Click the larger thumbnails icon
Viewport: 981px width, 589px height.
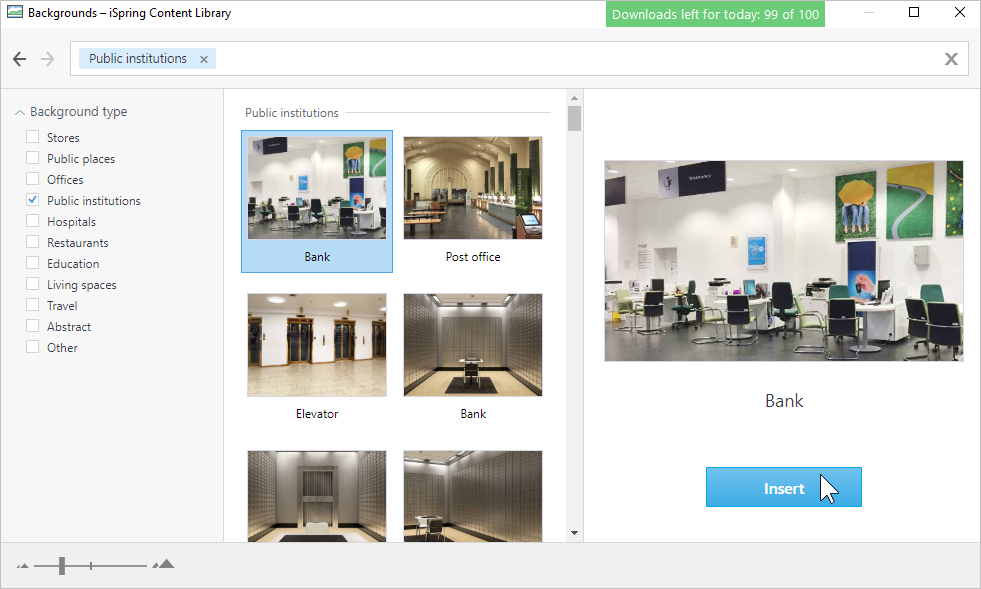[164, 564]
